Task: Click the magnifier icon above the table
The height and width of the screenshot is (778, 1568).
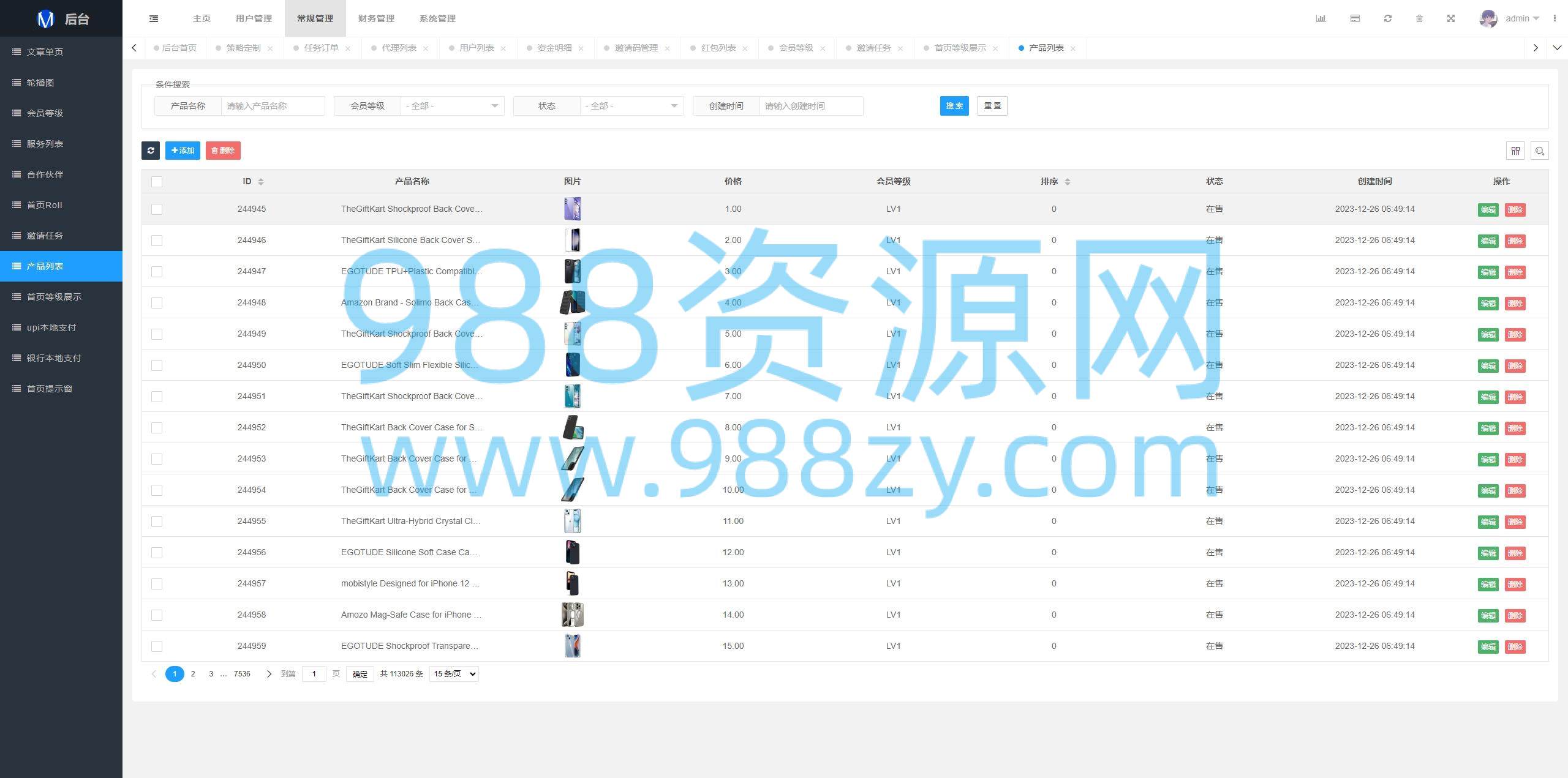Action: click(x=1540, y=151)
